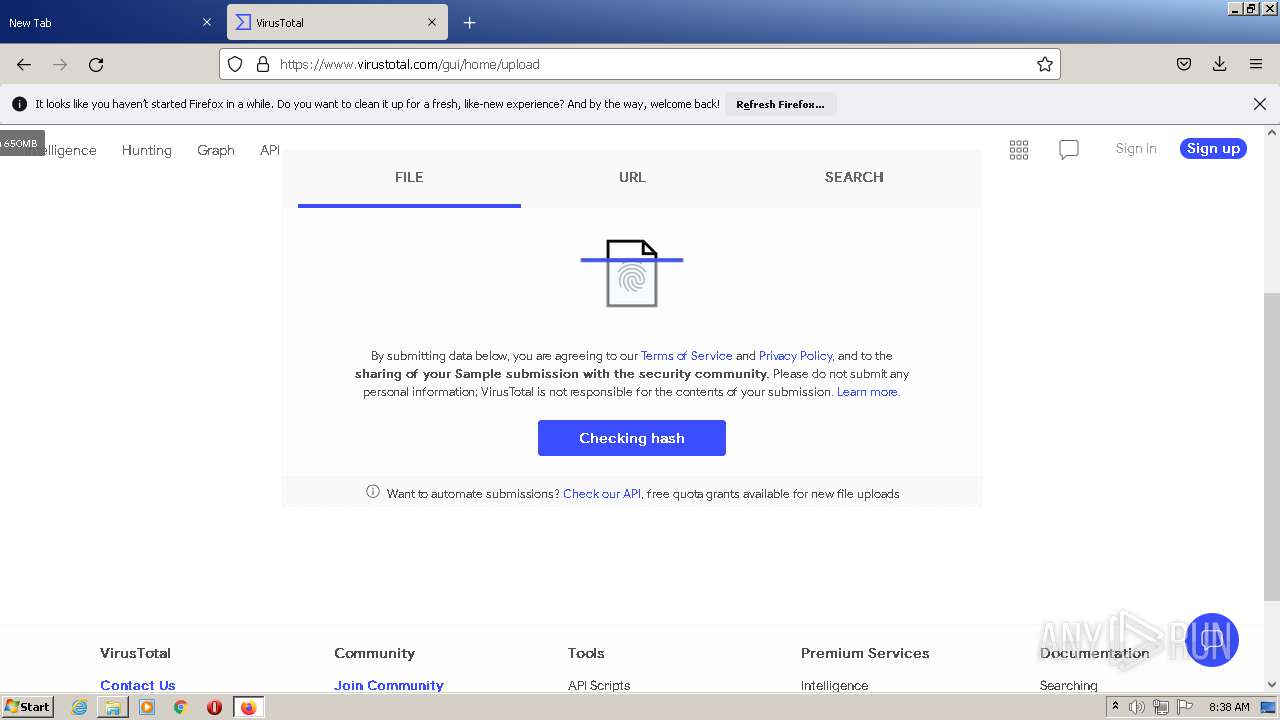Click the Checking hash button
The width and height of the screenshot is (1280, 720).
pos(632,438)
